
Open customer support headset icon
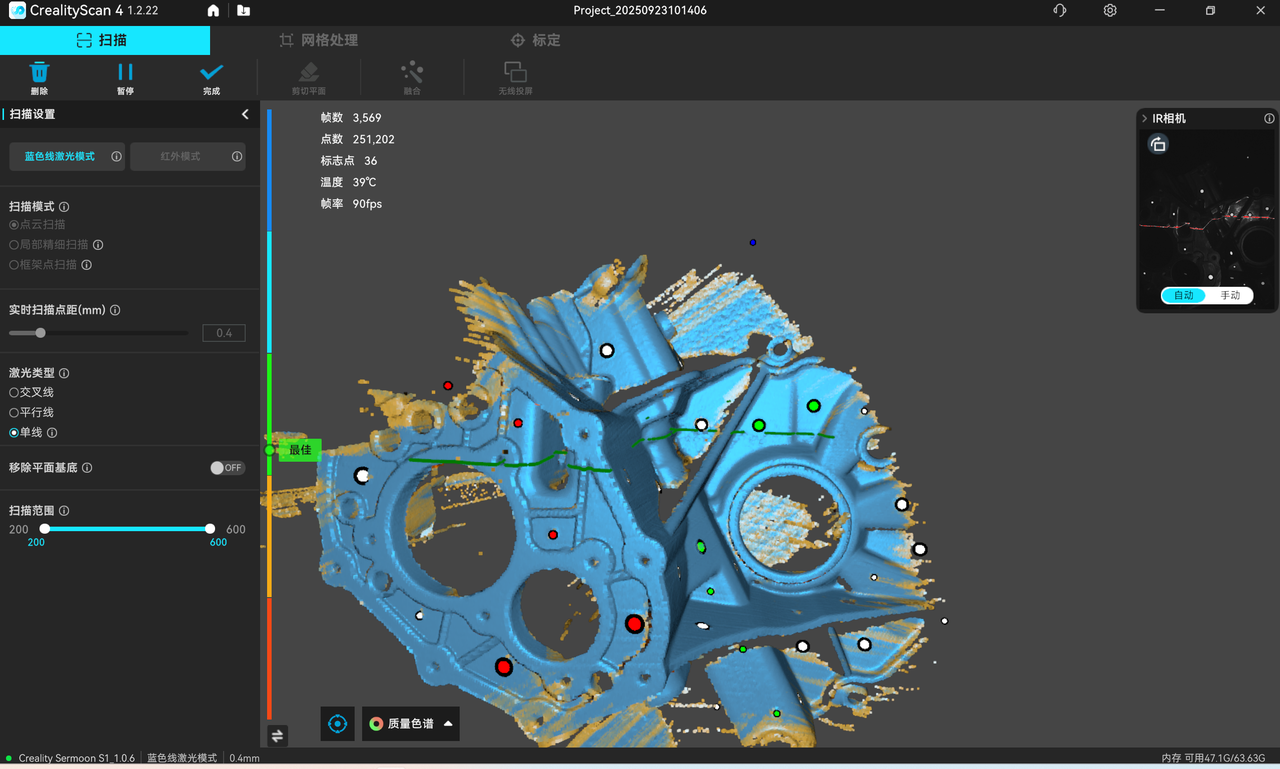pos(1060,11)
